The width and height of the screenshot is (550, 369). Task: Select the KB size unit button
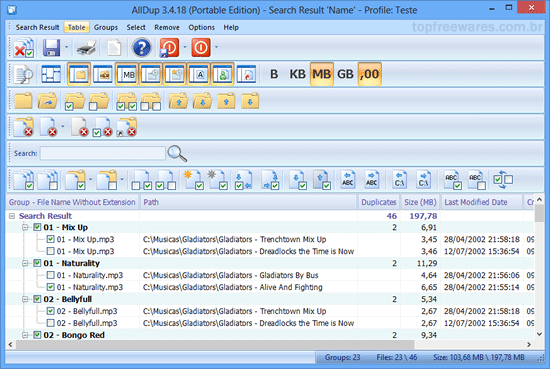point(297,74)
